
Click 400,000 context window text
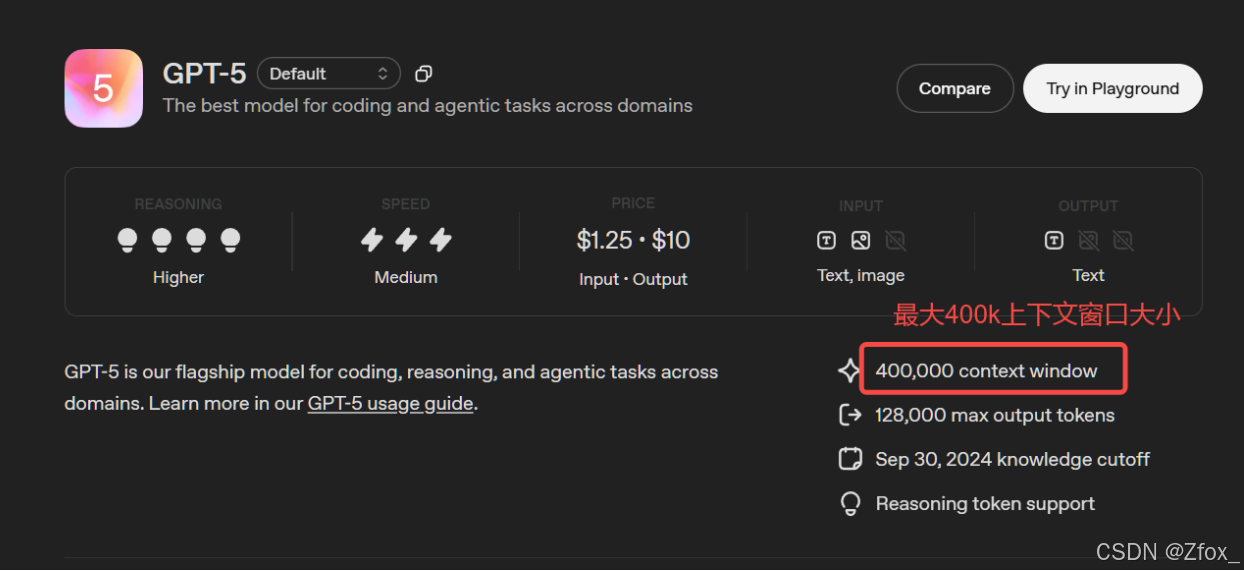(x=986, y=371)
